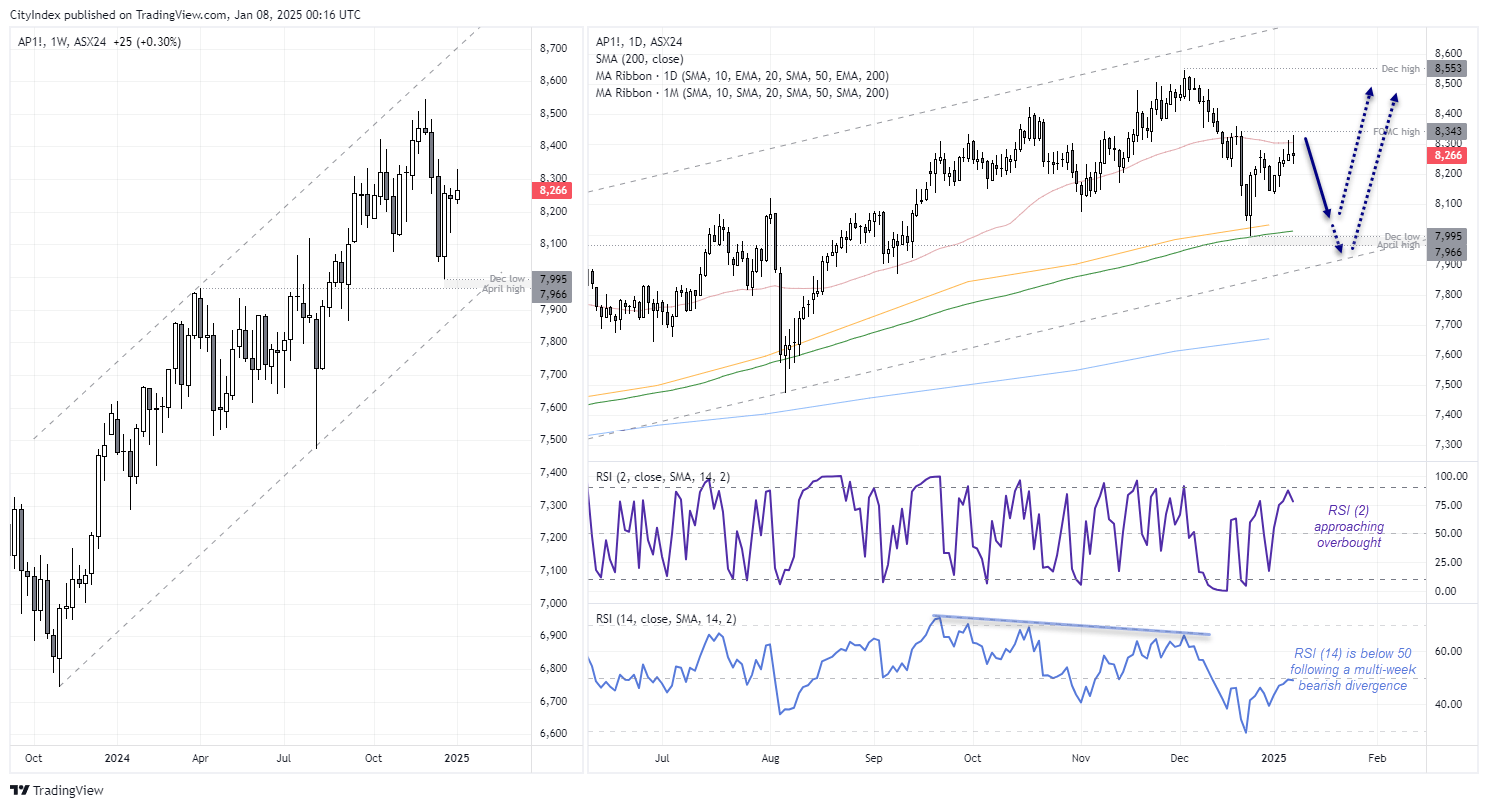This screenshot has height=808, width=1488.
Task: Select the RSI (2, close, SMA, 14, 2) legend
Action: (665, 478)
